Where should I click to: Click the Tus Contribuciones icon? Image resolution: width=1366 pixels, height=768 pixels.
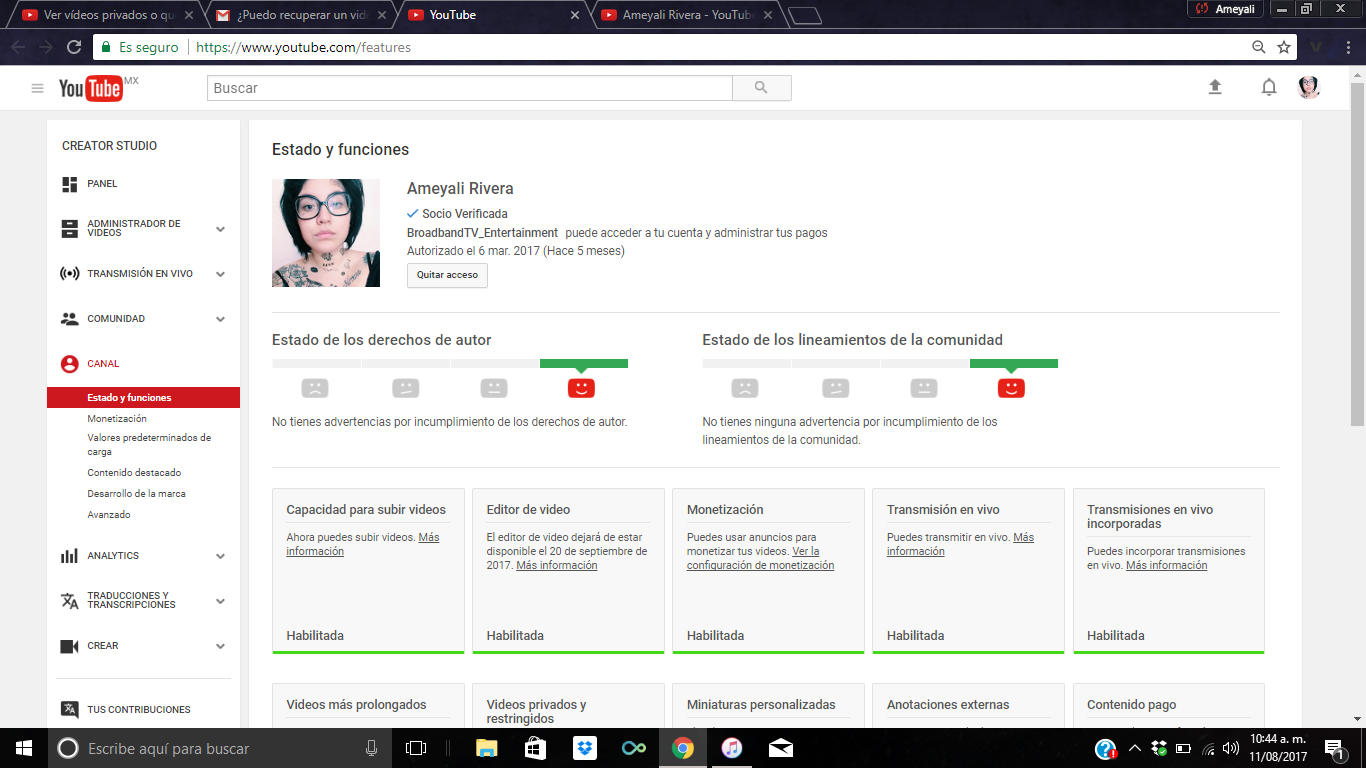tap(70, 710)
